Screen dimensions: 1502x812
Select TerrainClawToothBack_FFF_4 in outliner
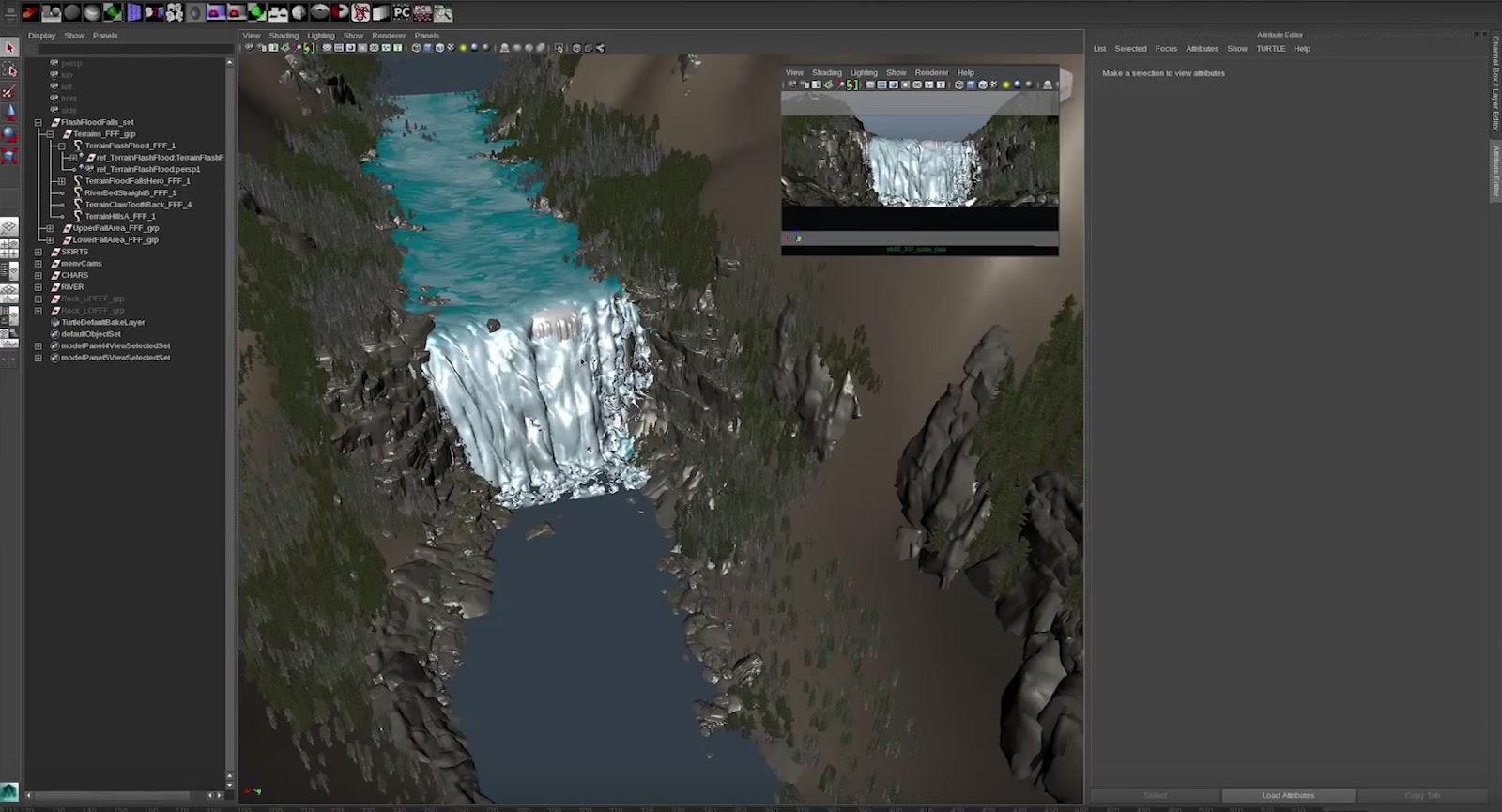[x=138, y=205]
